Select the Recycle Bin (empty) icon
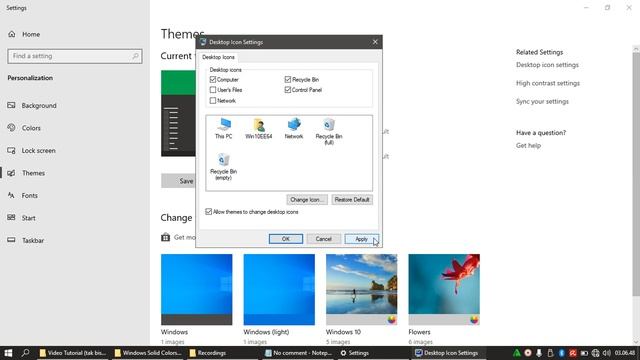The image size is (640, 360). pos(223,167)
